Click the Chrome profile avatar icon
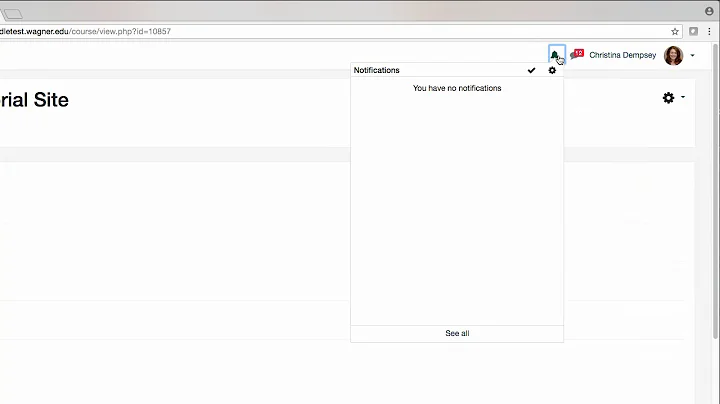 coord(709,11)
